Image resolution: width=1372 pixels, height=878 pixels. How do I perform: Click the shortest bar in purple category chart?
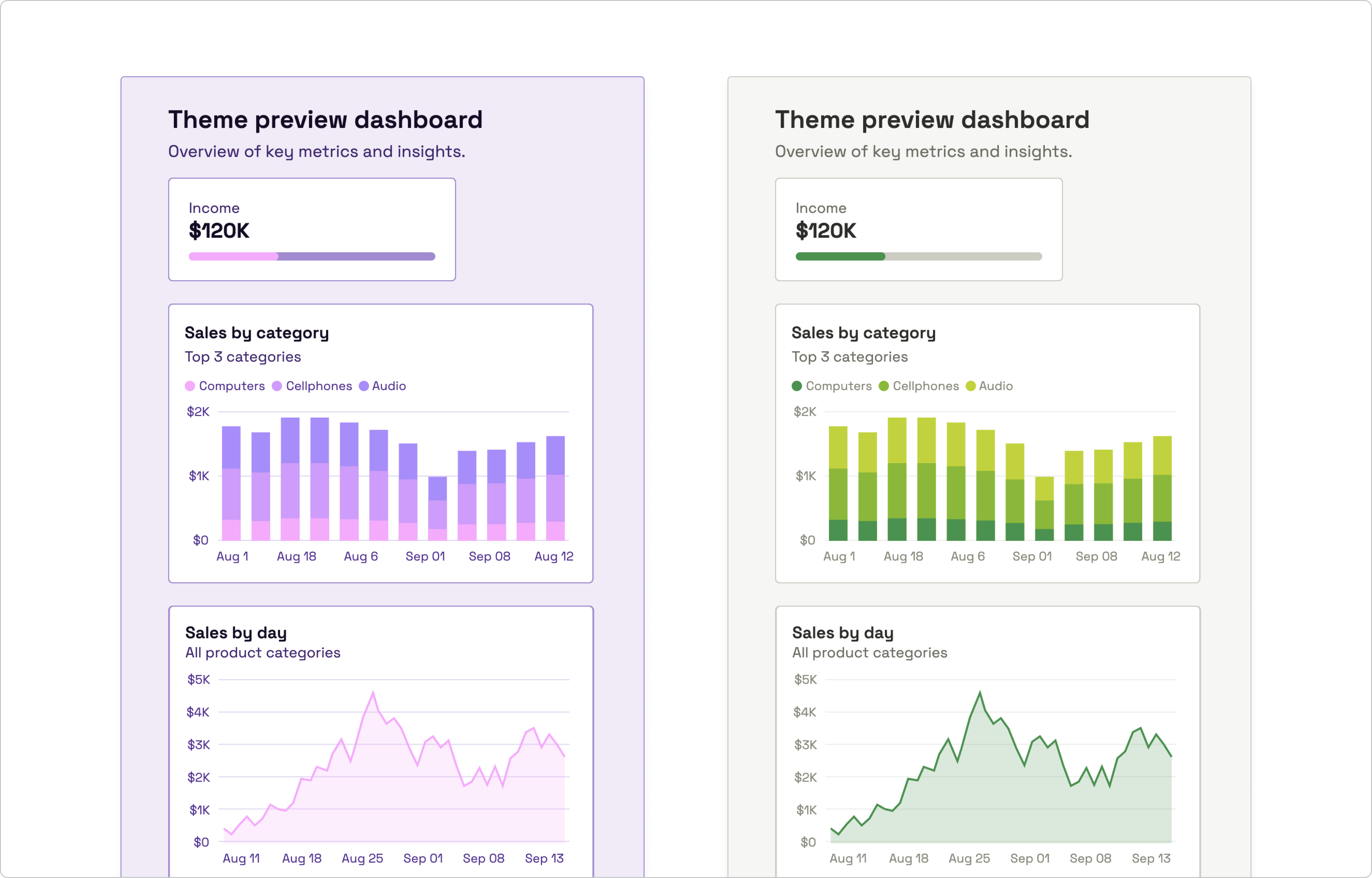pyautogui.click(x=438, y=509)
